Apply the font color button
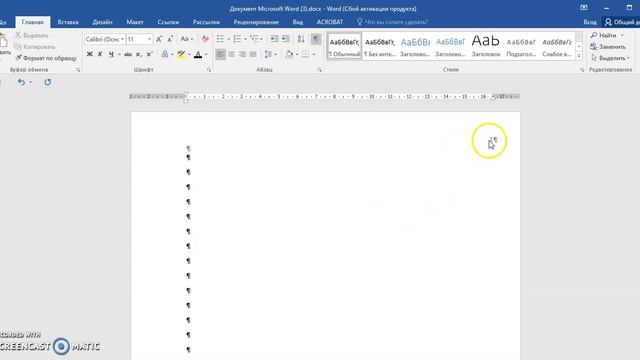 tap(198, 54)
